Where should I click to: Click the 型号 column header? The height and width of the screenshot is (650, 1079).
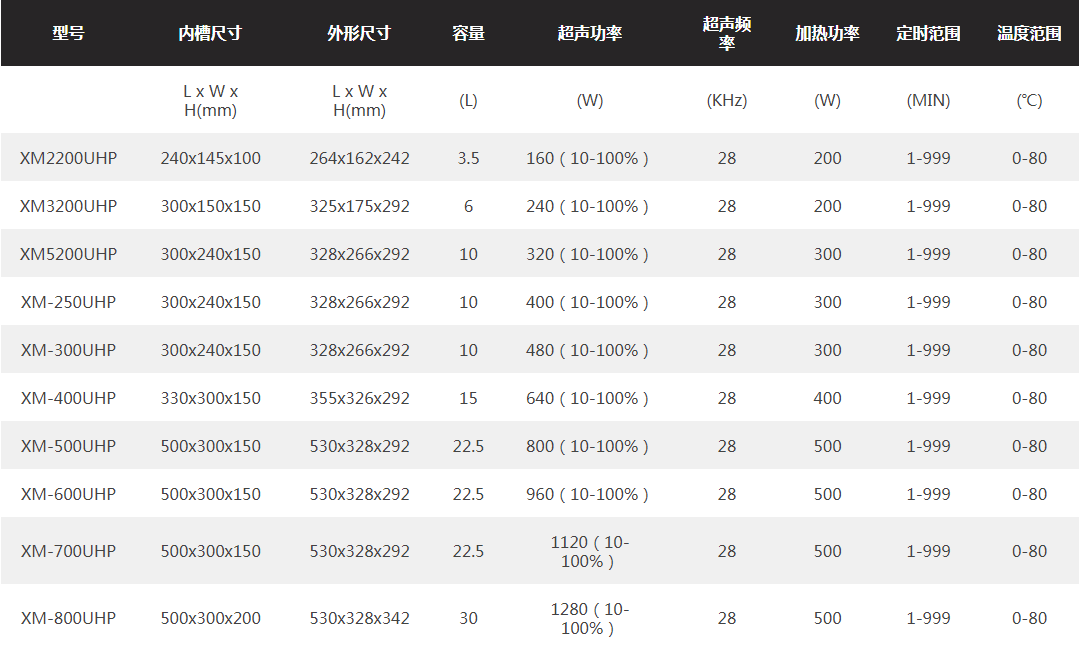(68, 33)
